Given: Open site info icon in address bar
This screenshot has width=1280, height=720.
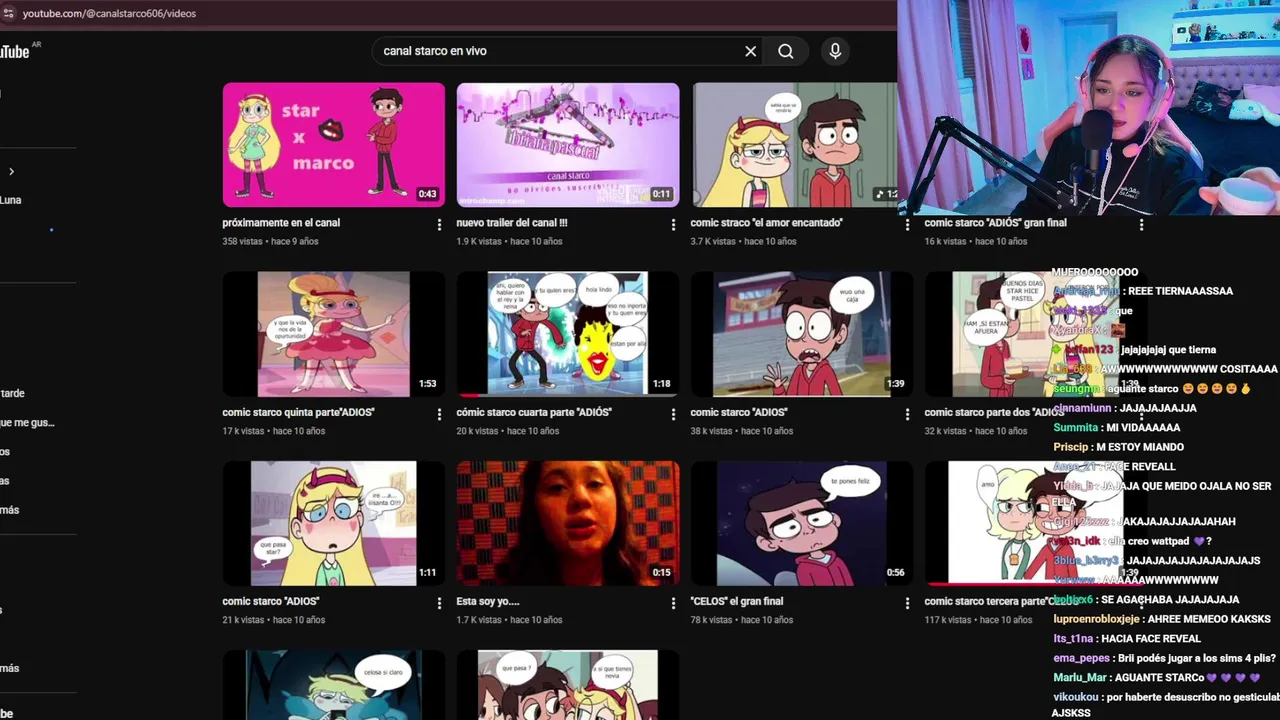Looking at the screenshot, I should point(9,13).
